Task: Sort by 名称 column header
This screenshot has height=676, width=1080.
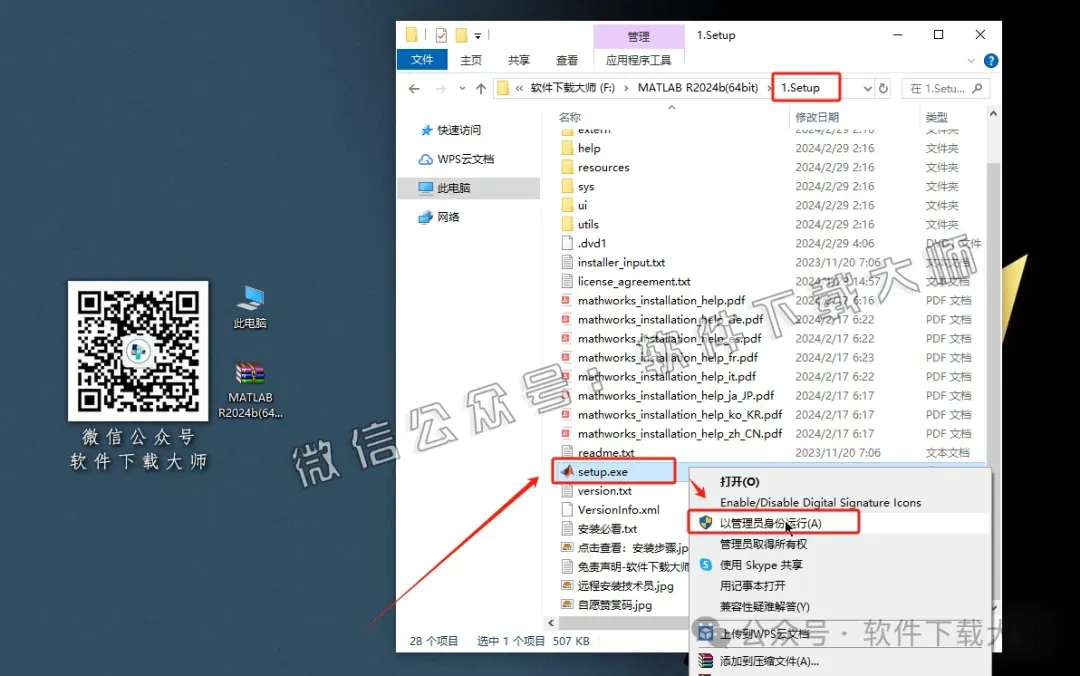Action: click(x=570, y=117)
